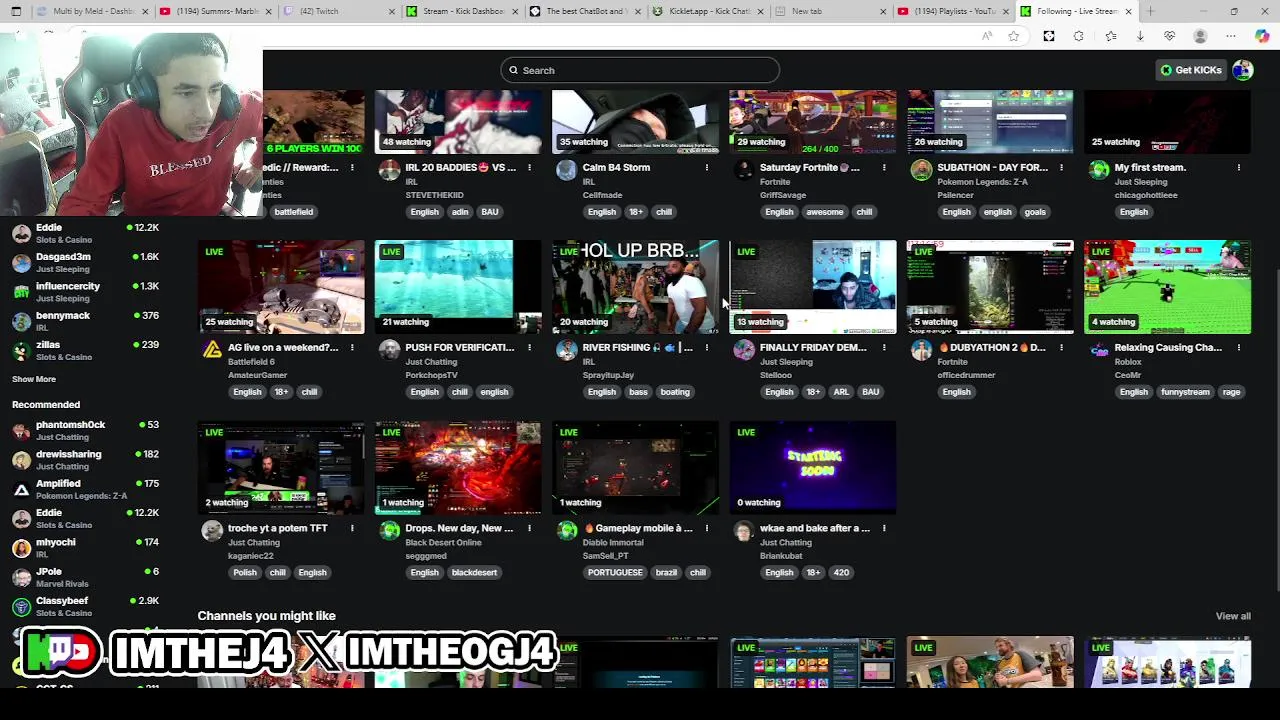Click the influencercity avatar in sidebar

tap(21, 292)
